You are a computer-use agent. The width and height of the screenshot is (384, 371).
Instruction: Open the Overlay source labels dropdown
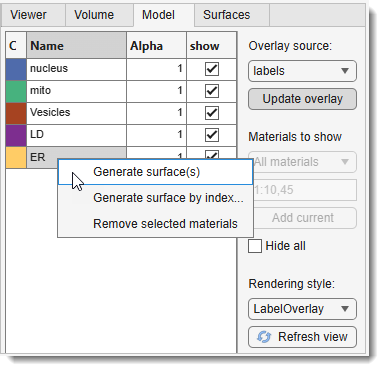tap(302, 71)
